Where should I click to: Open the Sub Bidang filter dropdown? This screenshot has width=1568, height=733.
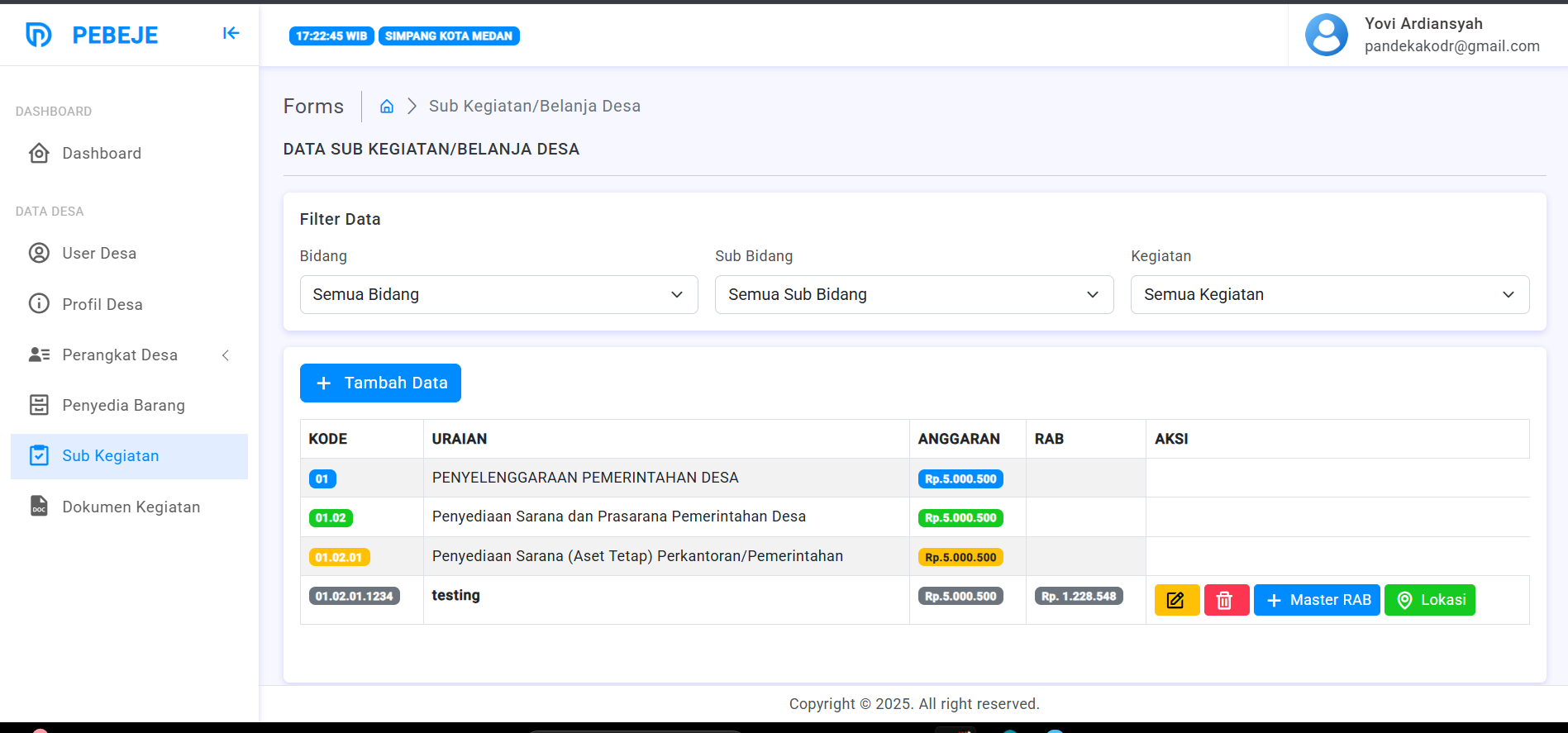tap(913, 295)
